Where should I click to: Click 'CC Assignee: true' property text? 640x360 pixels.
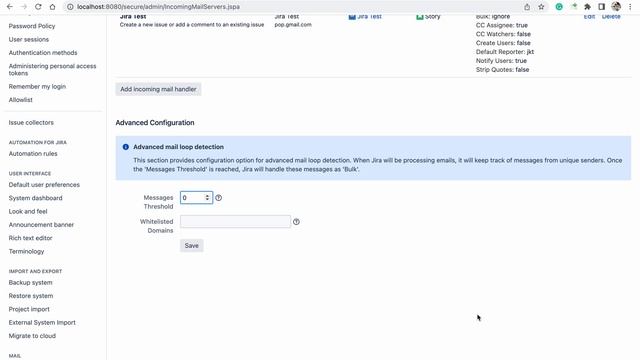(x=502, y=25)
